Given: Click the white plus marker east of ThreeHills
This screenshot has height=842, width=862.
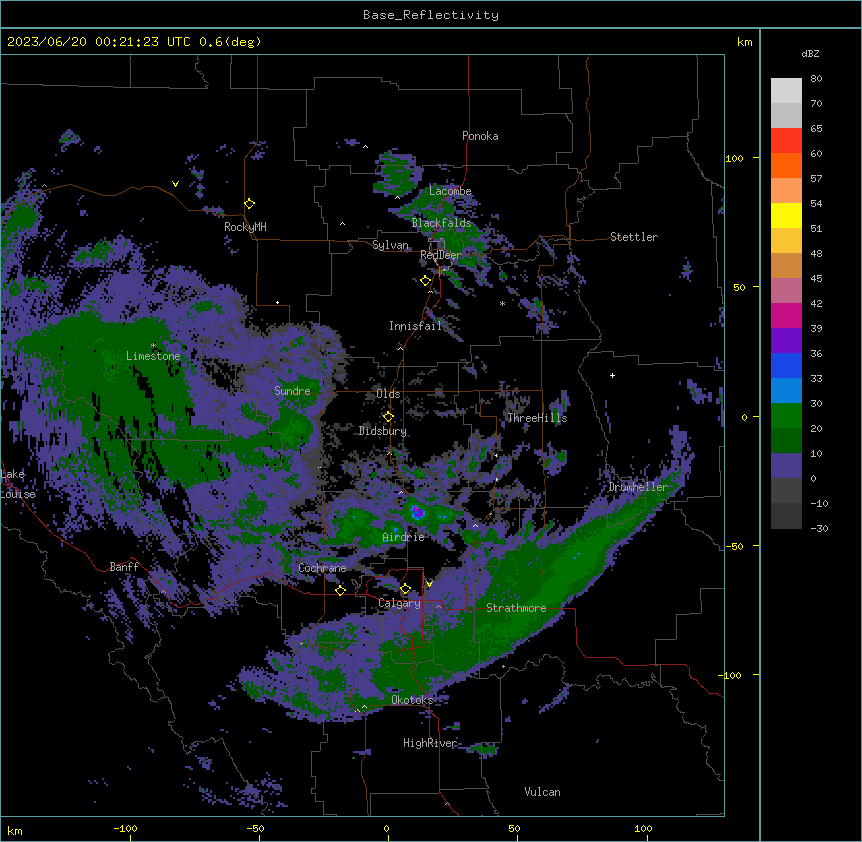Looking at the screenshot, I should coord(612,375).
